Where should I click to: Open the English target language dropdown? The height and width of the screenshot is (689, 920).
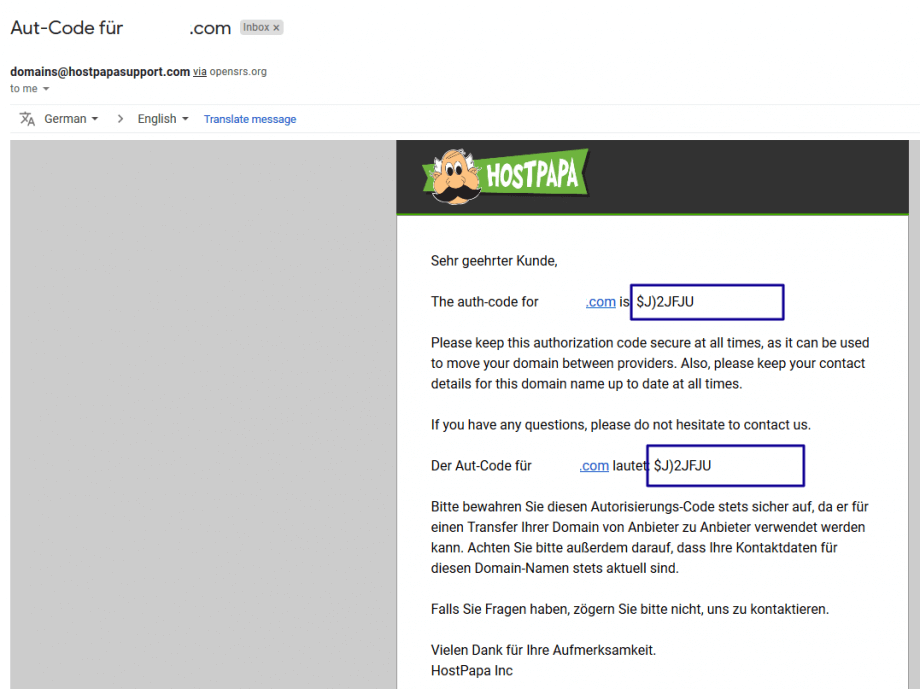163,119
